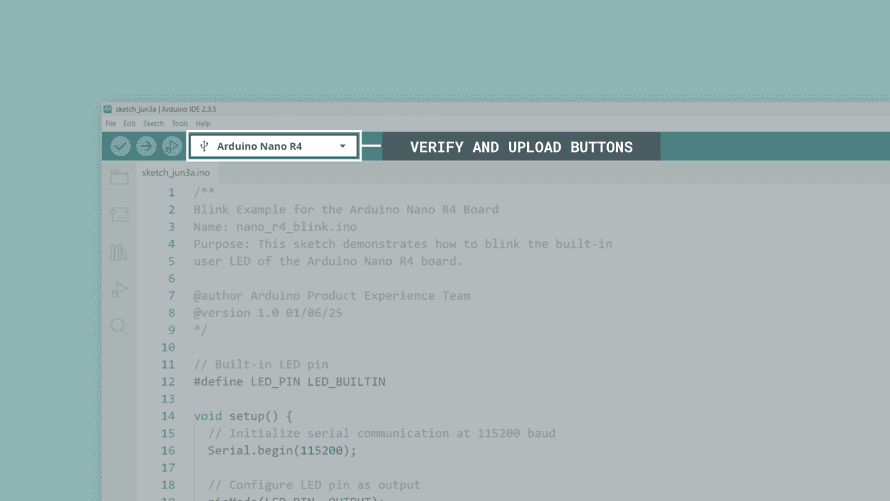Open the Sketchbook folder sidebar icon
The height and width of the screenshot is (501, 890).
click(119, 177)
